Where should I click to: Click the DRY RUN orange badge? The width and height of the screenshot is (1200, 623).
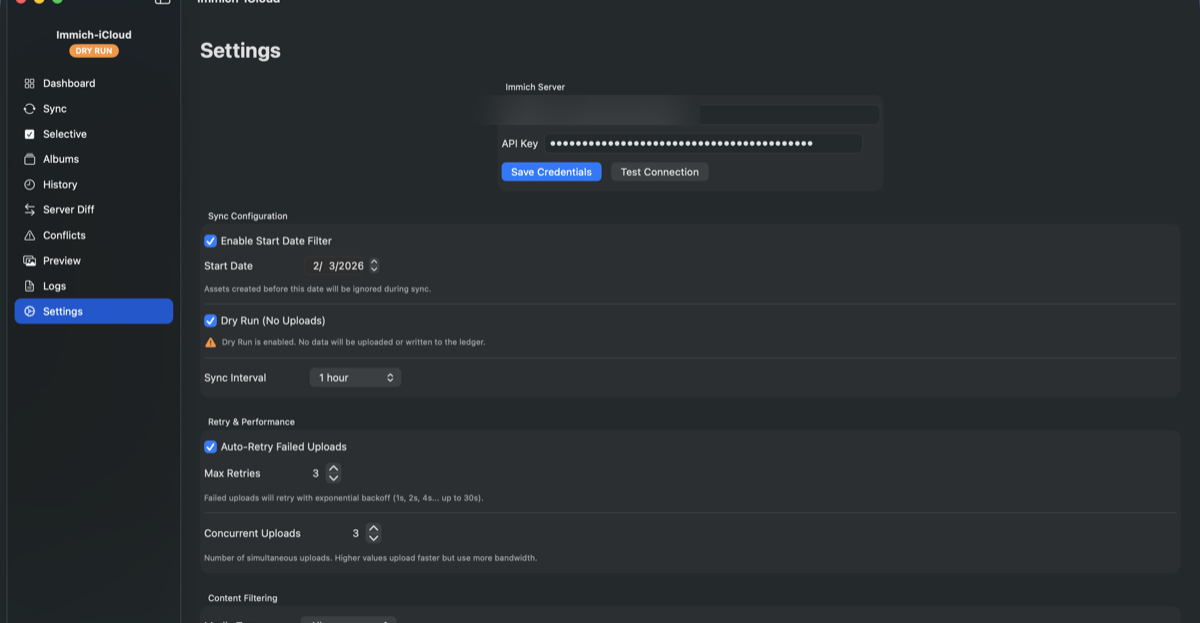coord(94,51)
